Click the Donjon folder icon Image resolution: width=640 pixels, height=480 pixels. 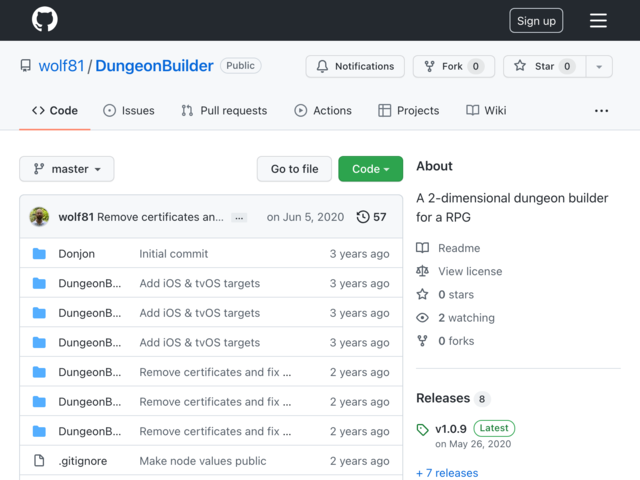(39, 253)
